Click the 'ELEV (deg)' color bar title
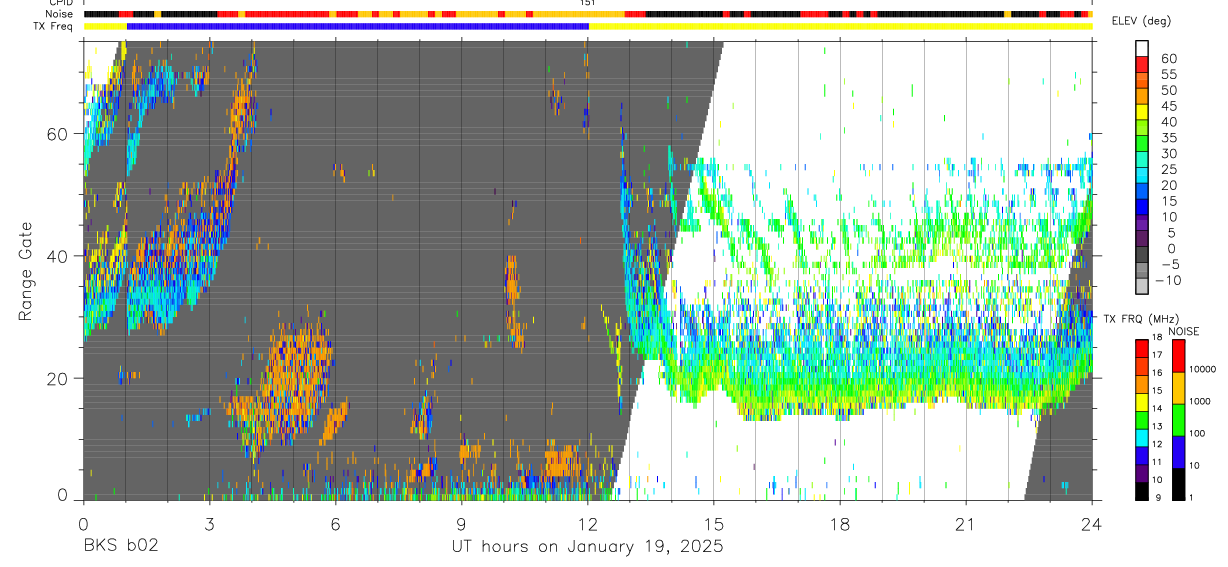 tap(1142, 20)
